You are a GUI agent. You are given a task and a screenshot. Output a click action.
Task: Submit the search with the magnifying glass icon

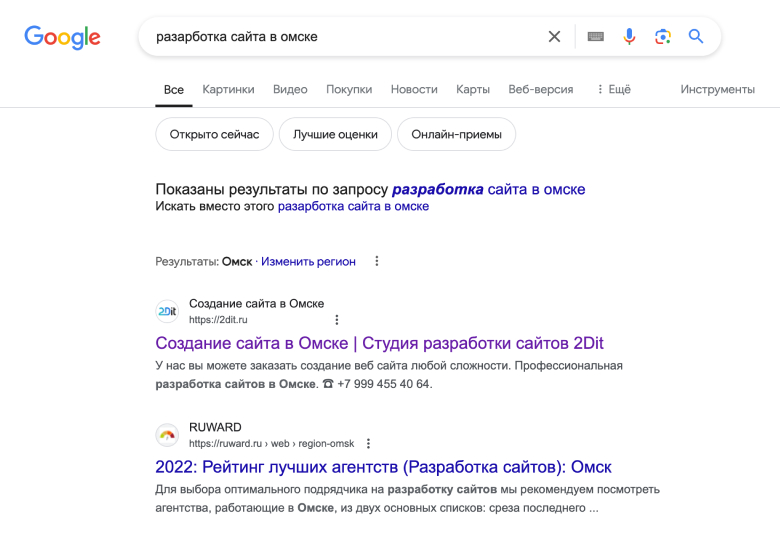[x=695, y=36]
